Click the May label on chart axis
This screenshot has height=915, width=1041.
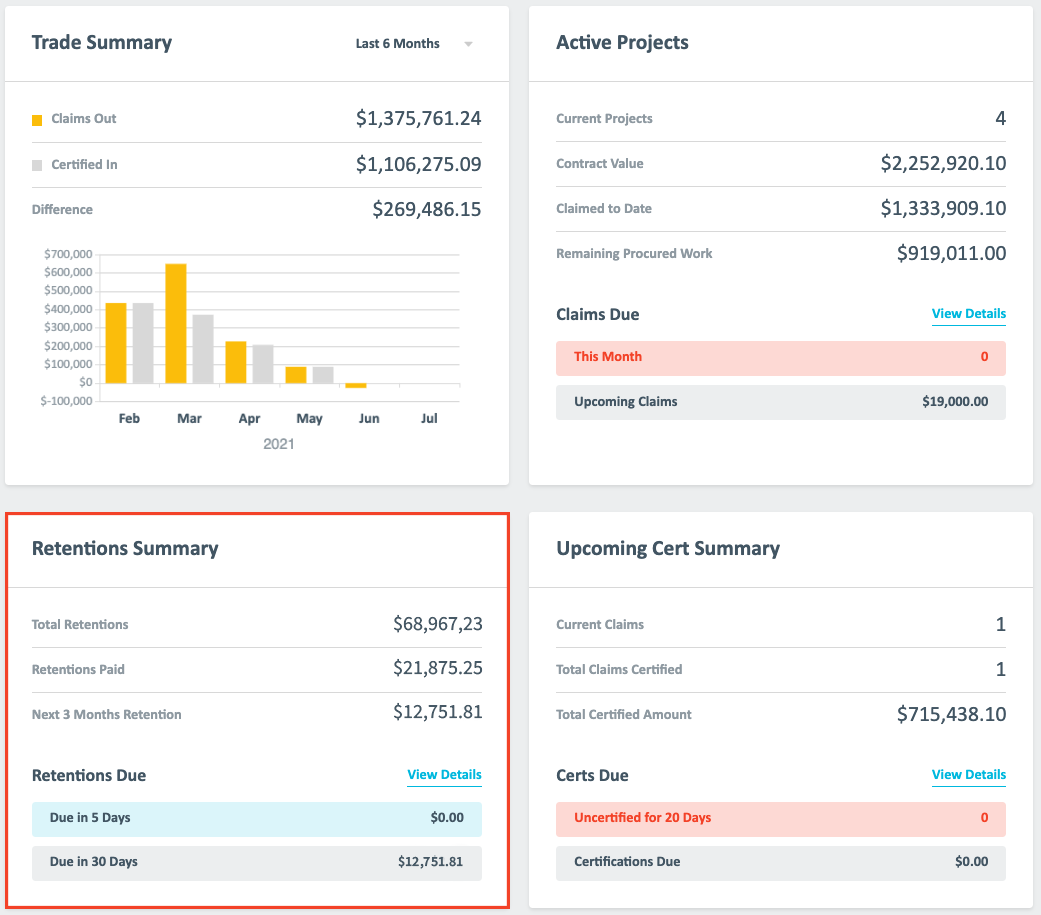point(309,419)
